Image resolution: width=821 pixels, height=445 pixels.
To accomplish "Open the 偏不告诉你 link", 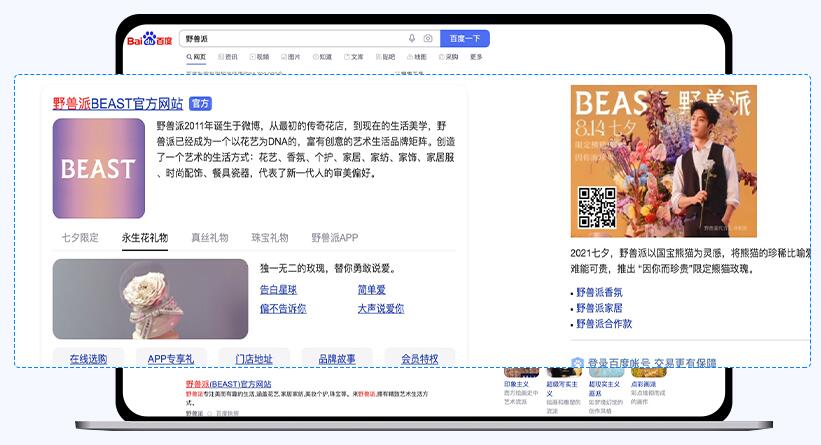I will pos(283,309).
